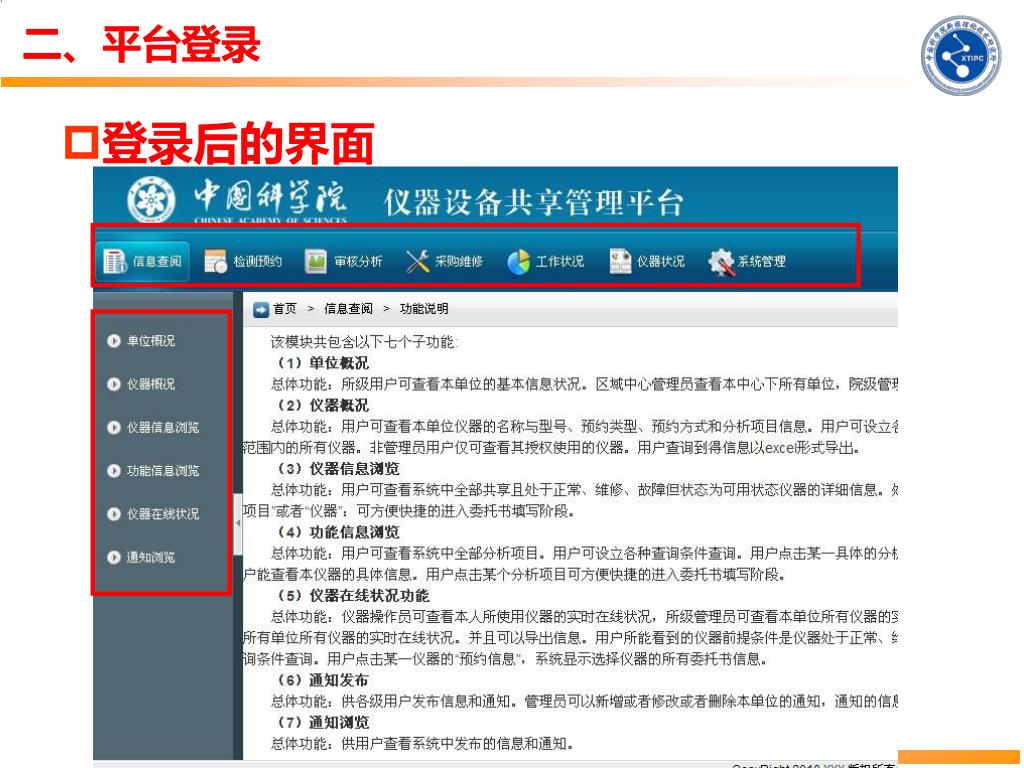The image size is (1024, 768).
Task: Click the 检测预约 calendar icon
Action: click(x=215, y=261)
